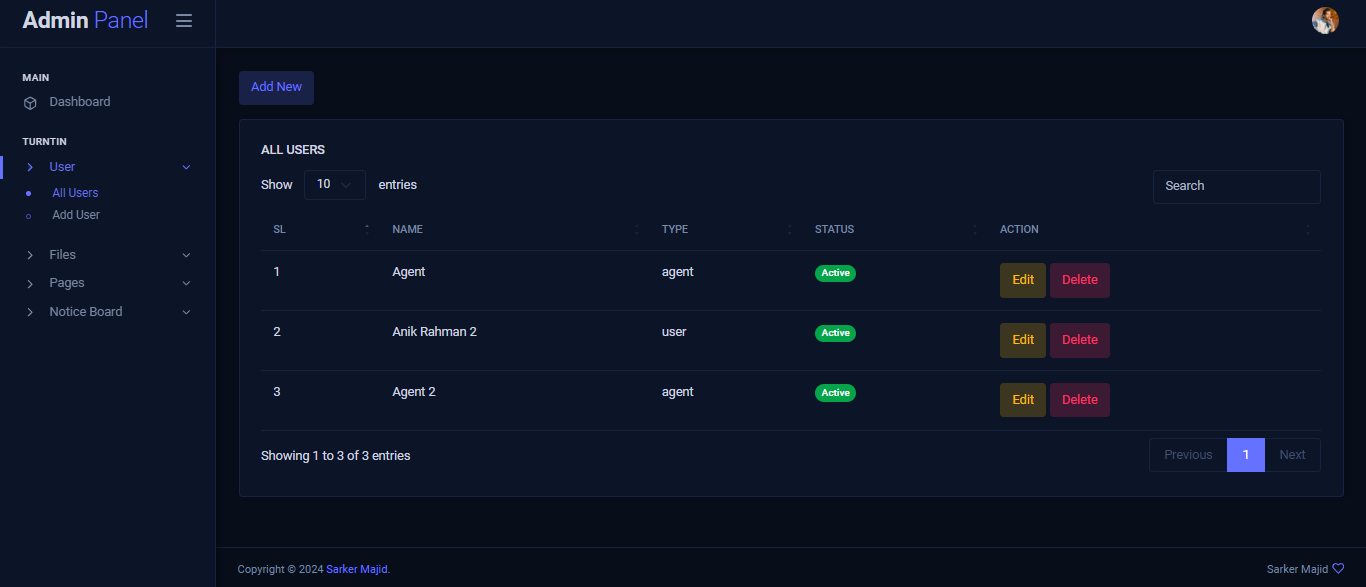This screenshot has height=587, width=1366.
Task: Click the heart icon in footer
Action: 1338,569
